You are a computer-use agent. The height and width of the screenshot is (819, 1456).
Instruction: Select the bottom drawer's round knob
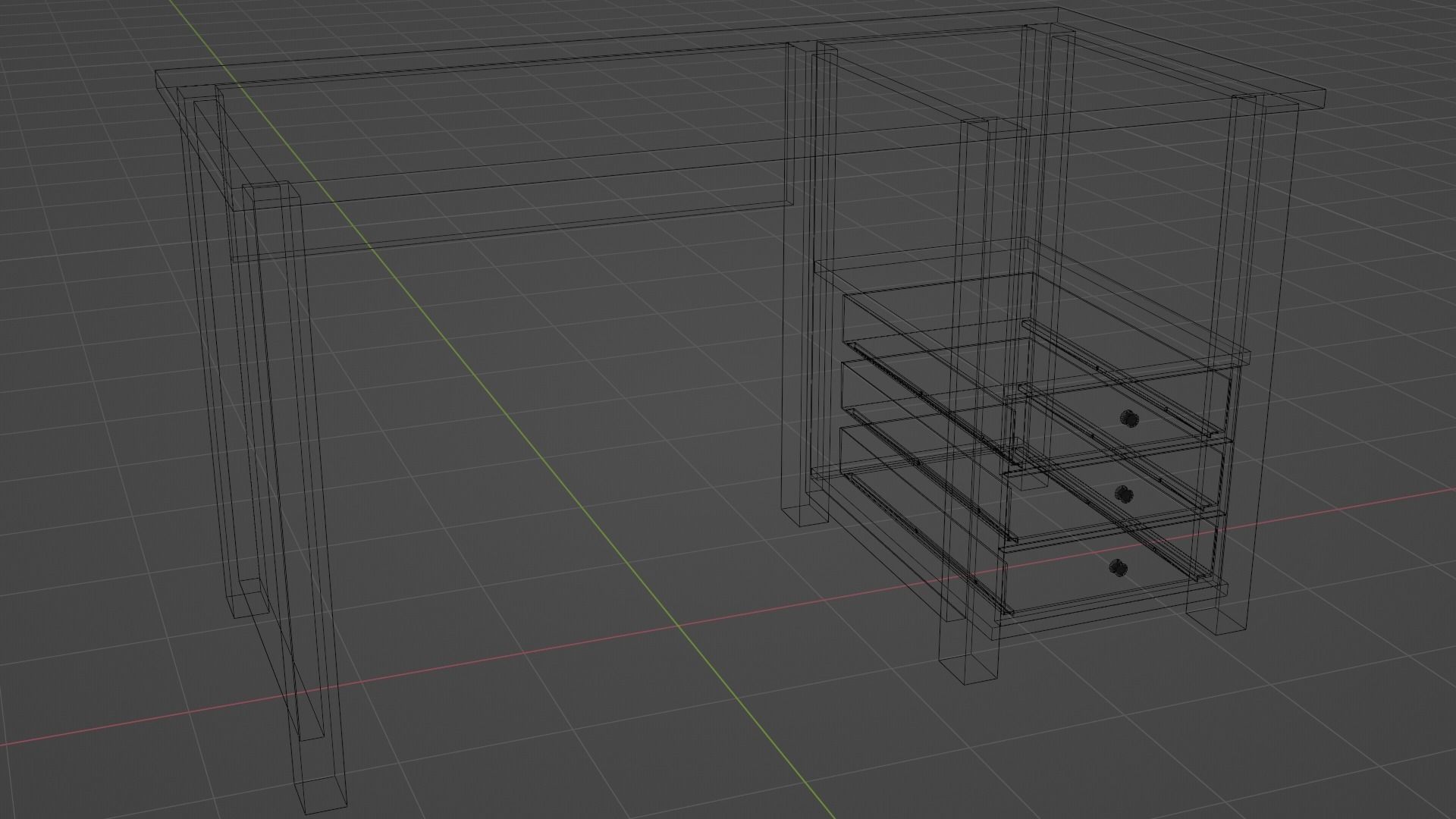[1118, 568]
